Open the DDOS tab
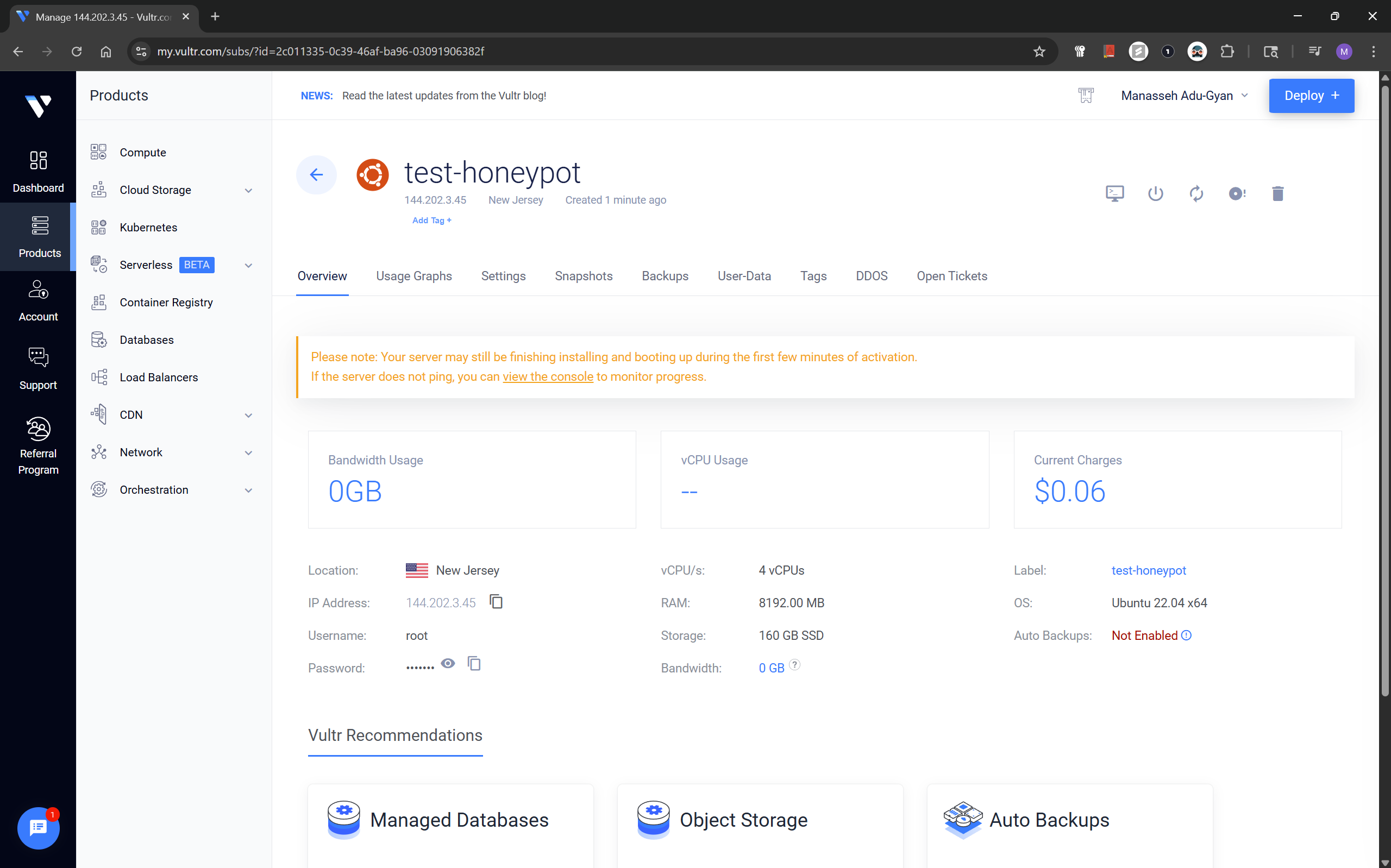This screenshot has width=1391, height=868. (x=872, y=276)
